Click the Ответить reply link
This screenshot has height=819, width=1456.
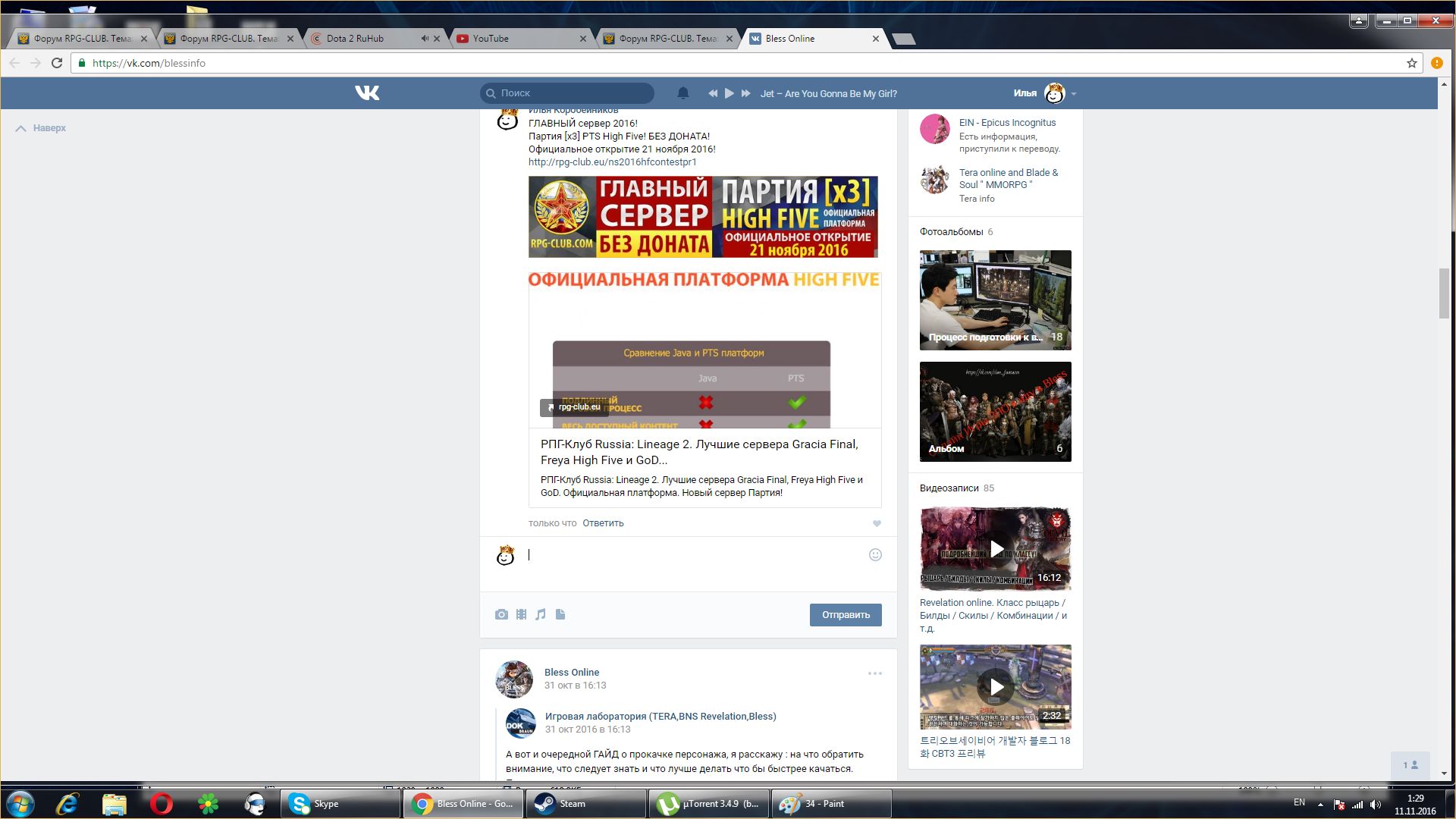coord(603,523)
